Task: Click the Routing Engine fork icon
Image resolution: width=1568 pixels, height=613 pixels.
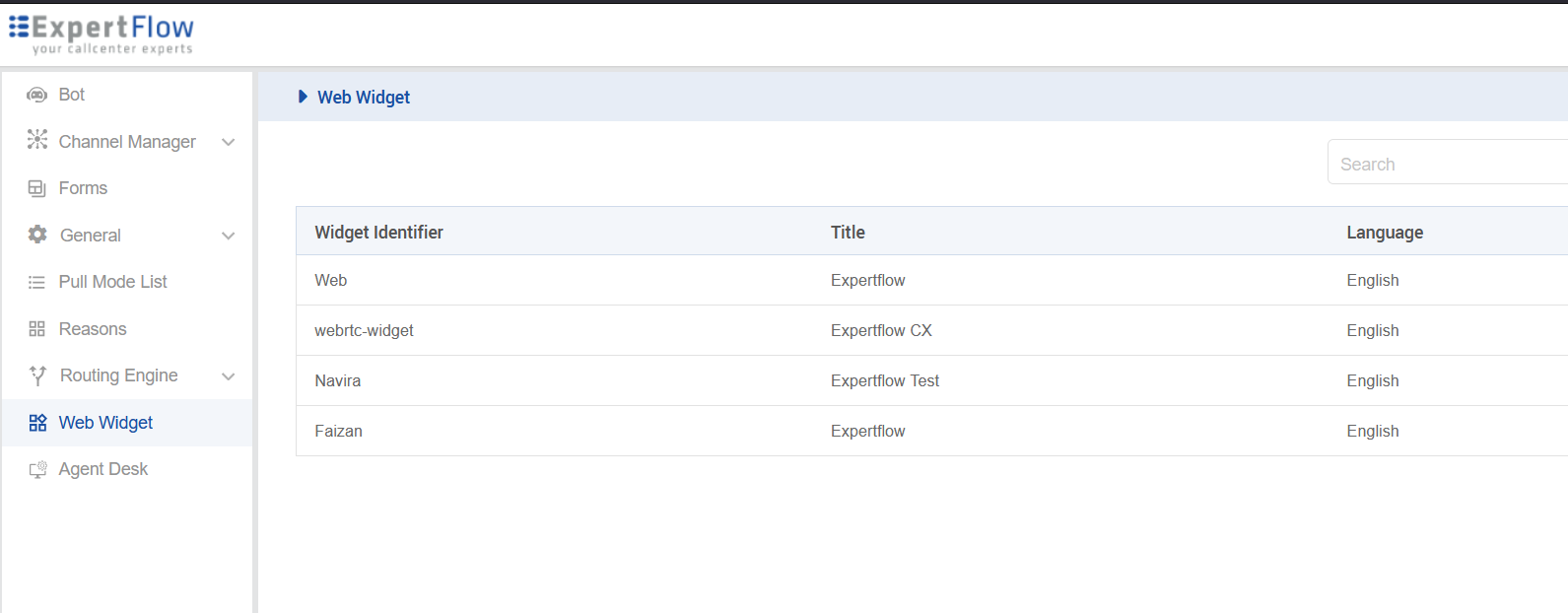Action: (37, 375)
